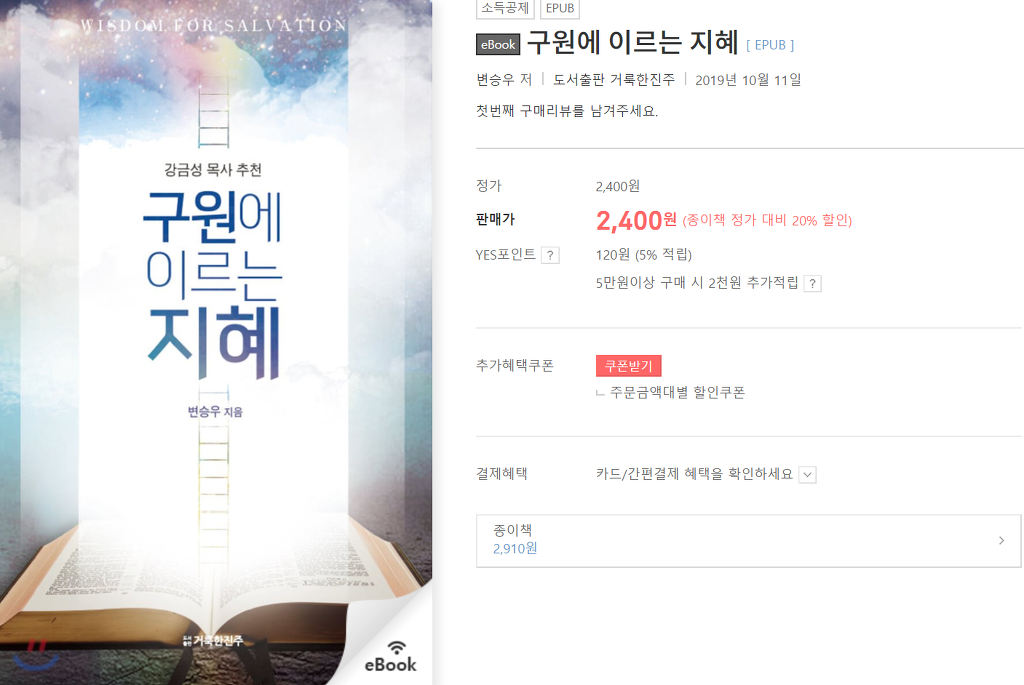
Task: Click 첫번째 구매리뷰를 남겨주세요 link
Action: (567, 111)
